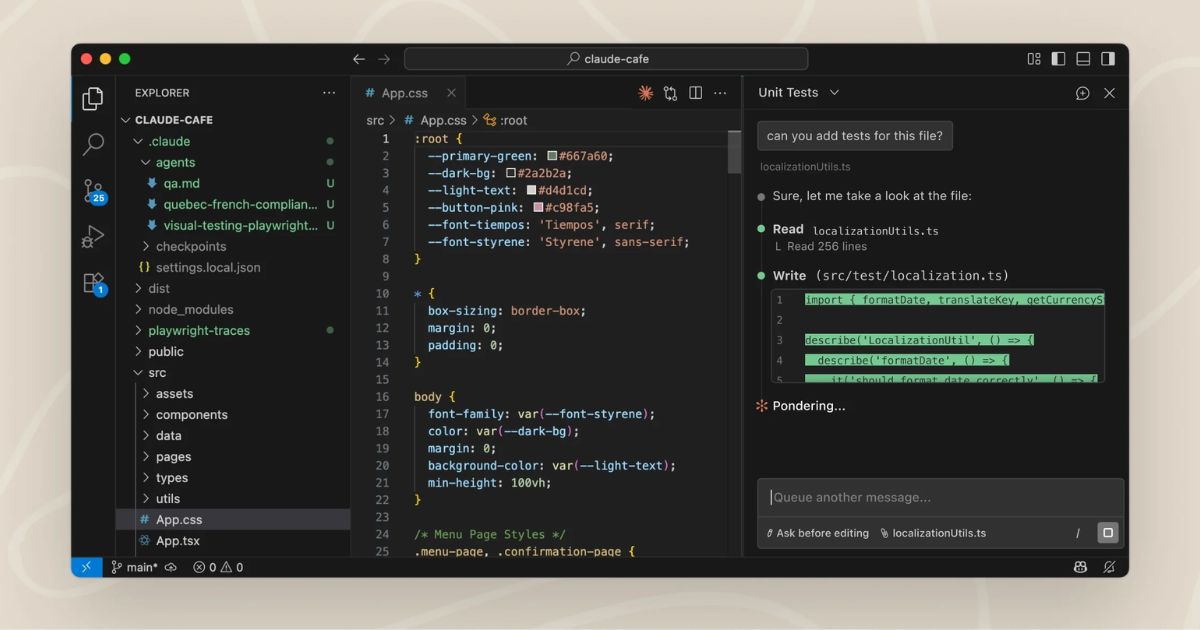Go forward with the right arrow

(384, 59)
